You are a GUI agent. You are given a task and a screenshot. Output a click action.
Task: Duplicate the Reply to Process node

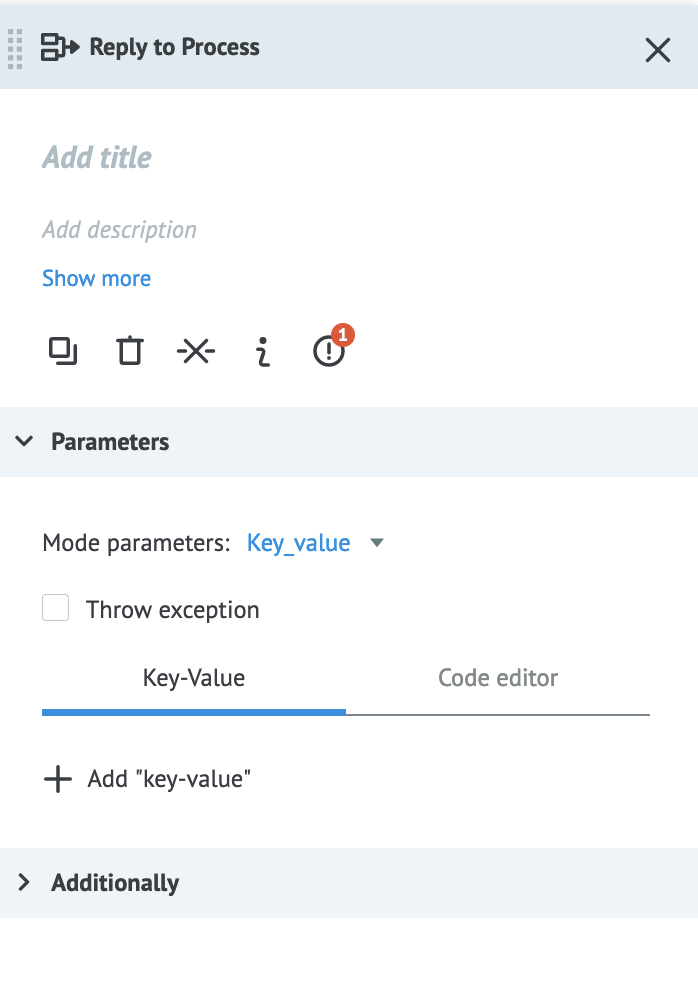click(x=62, y=351)
